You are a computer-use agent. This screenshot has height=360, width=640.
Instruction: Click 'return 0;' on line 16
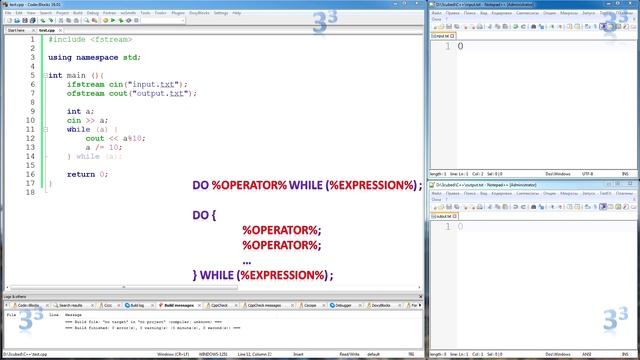[87, 174]
